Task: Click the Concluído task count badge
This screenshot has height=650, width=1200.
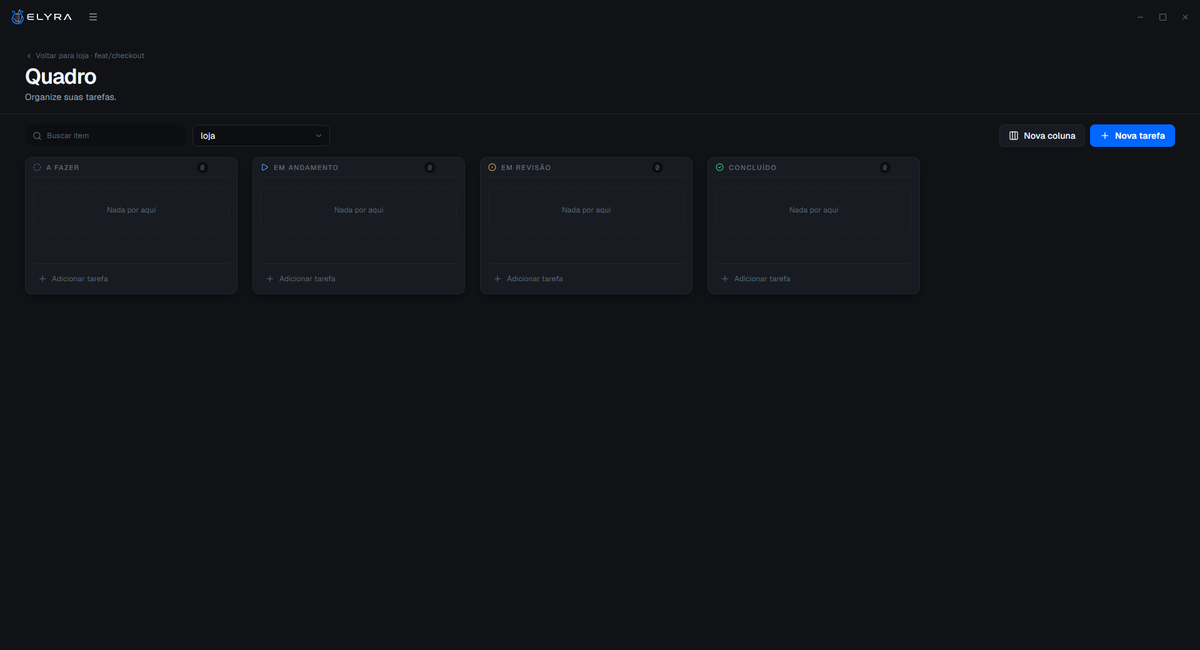Action: pos(885,168)
